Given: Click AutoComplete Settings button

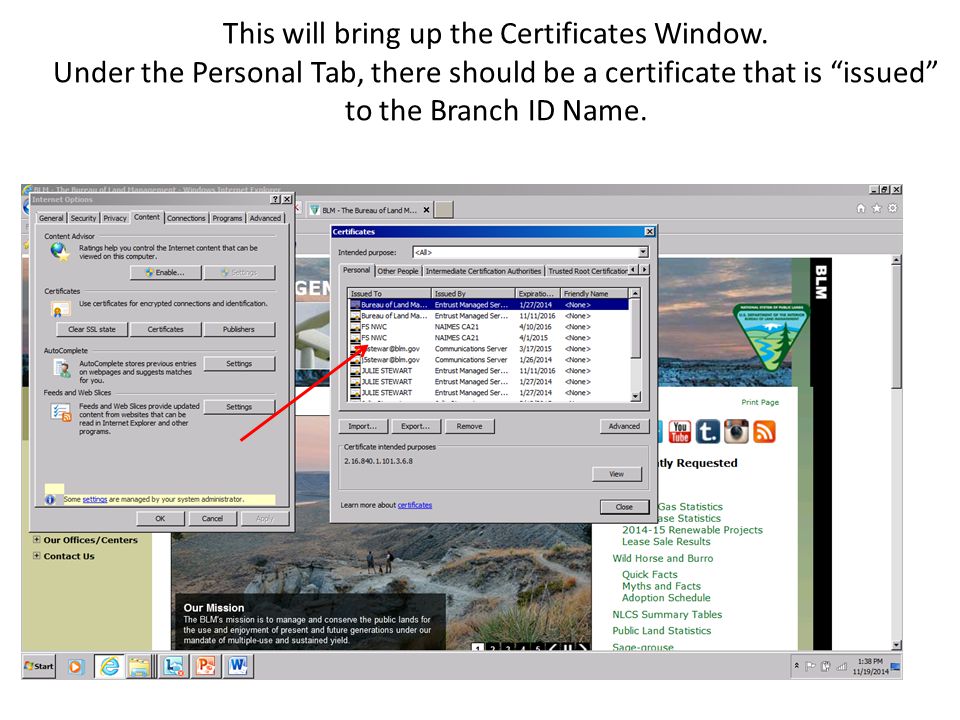Looking at the screenshot, I should tap(239, 364).
